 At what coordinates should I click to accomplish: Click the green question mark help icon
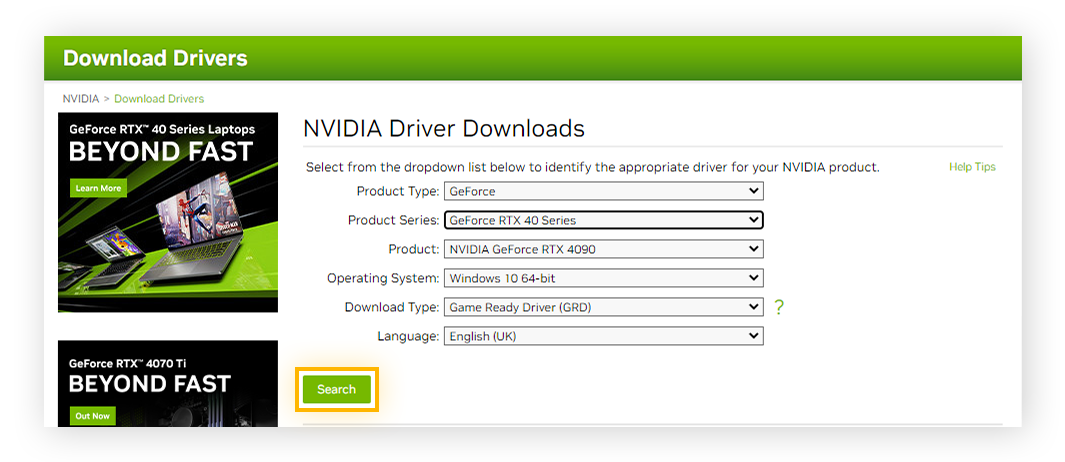pyautogui.click(x=779, y=308)
